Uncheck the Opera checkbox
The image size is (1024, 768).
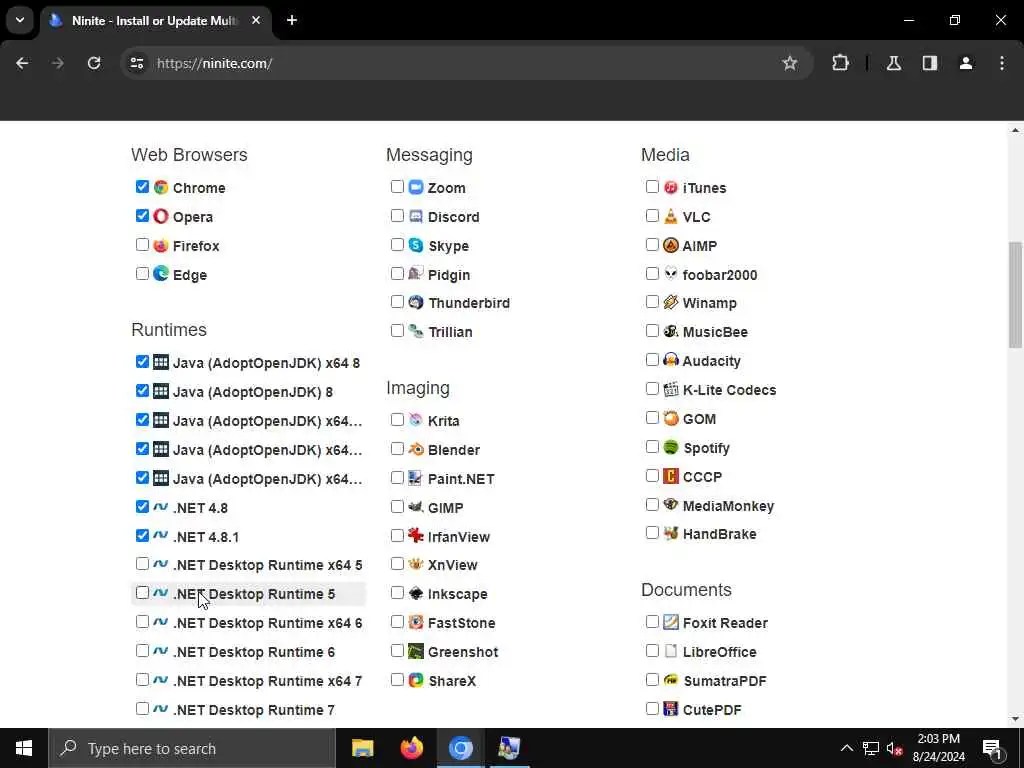click(x=142, y=216)
